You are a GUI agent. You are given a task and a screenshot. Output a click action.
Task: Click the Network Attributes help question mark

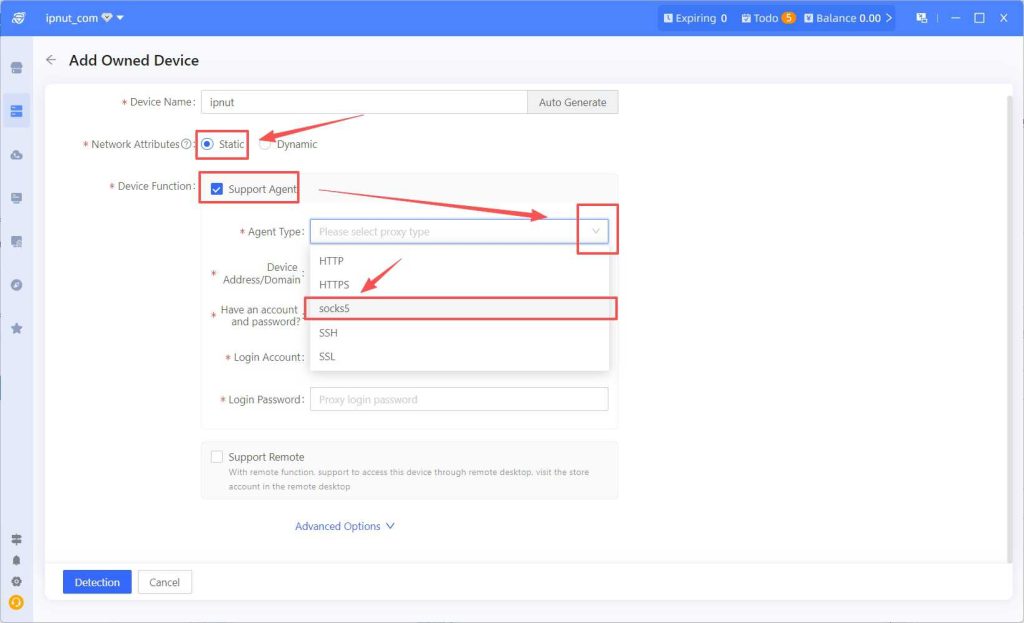click(186, 144)
